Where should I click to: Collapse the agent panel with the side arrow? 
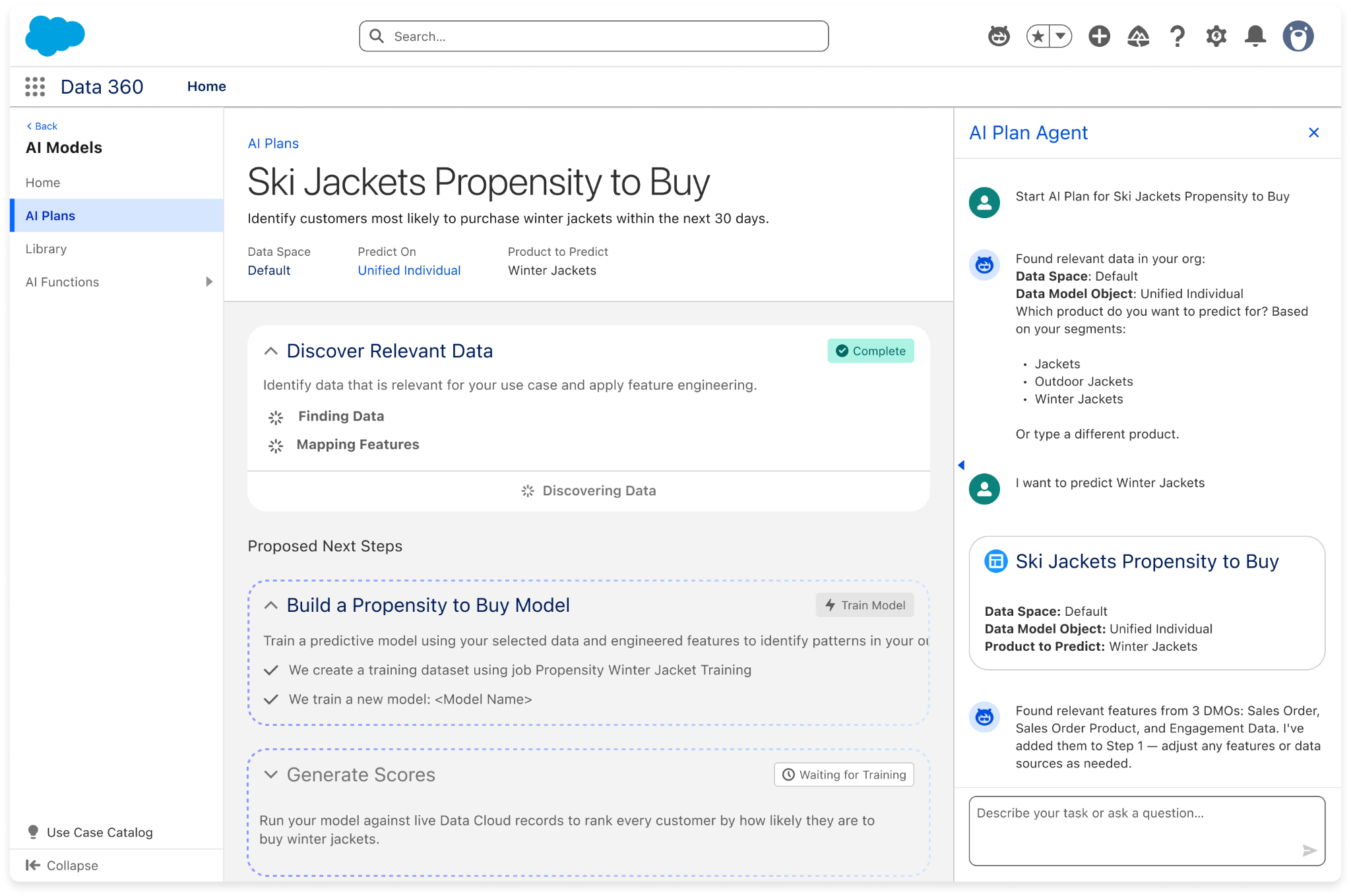coord(961,465)
